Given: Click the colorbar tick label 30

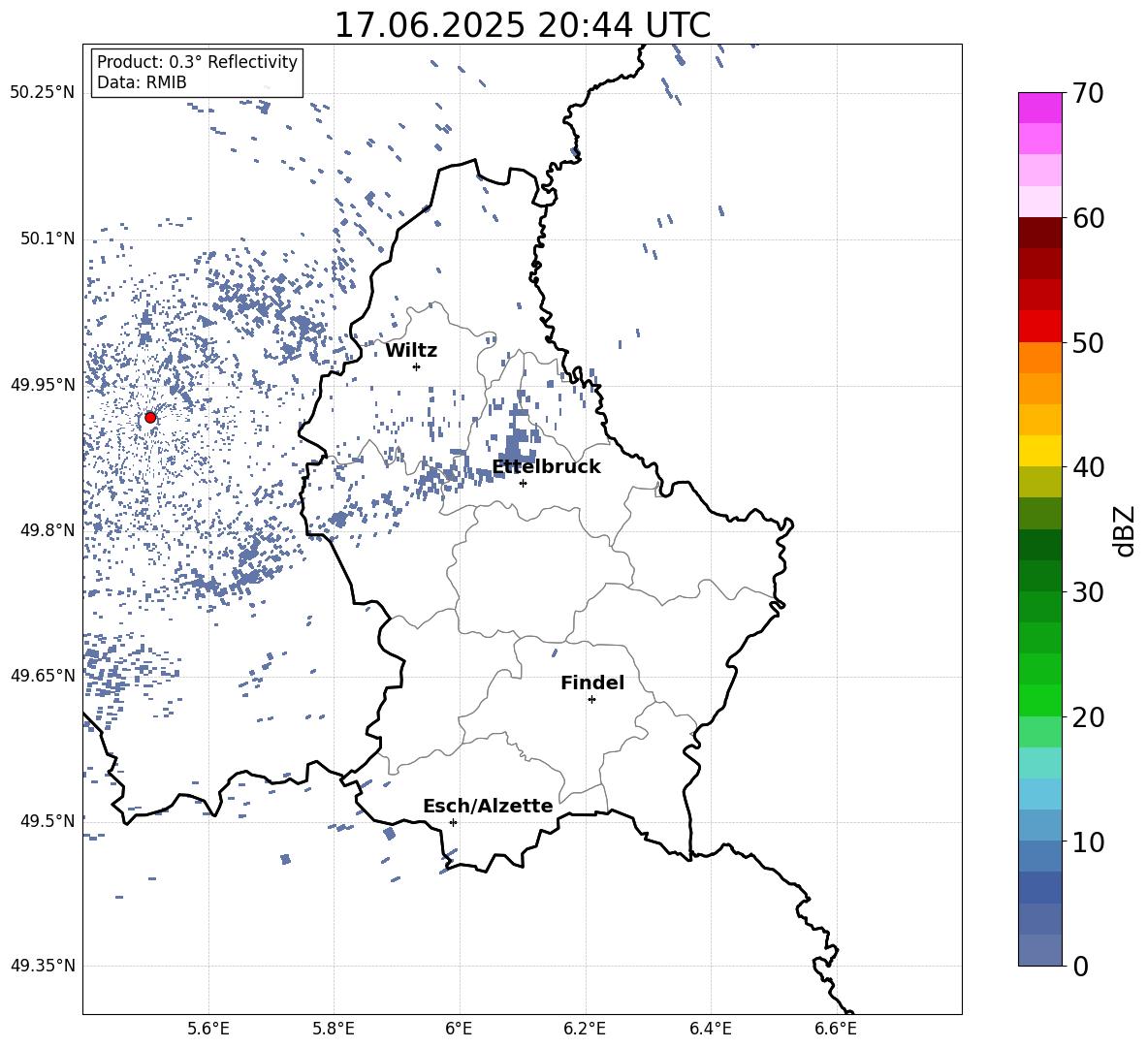Looking at the screenshot, I should click(x=1088, y=592).
